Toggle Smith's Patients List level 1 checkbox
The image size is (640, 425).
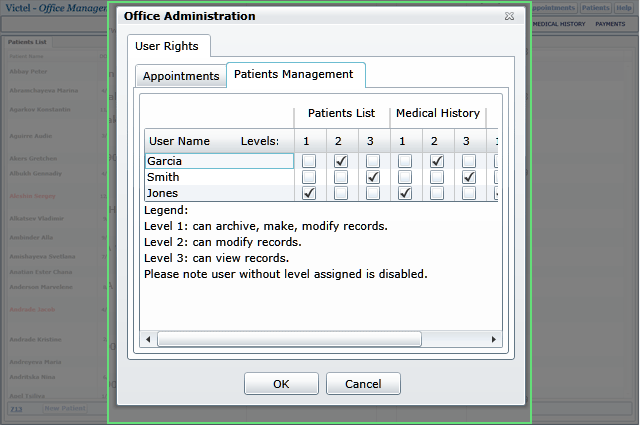(309, 177)
